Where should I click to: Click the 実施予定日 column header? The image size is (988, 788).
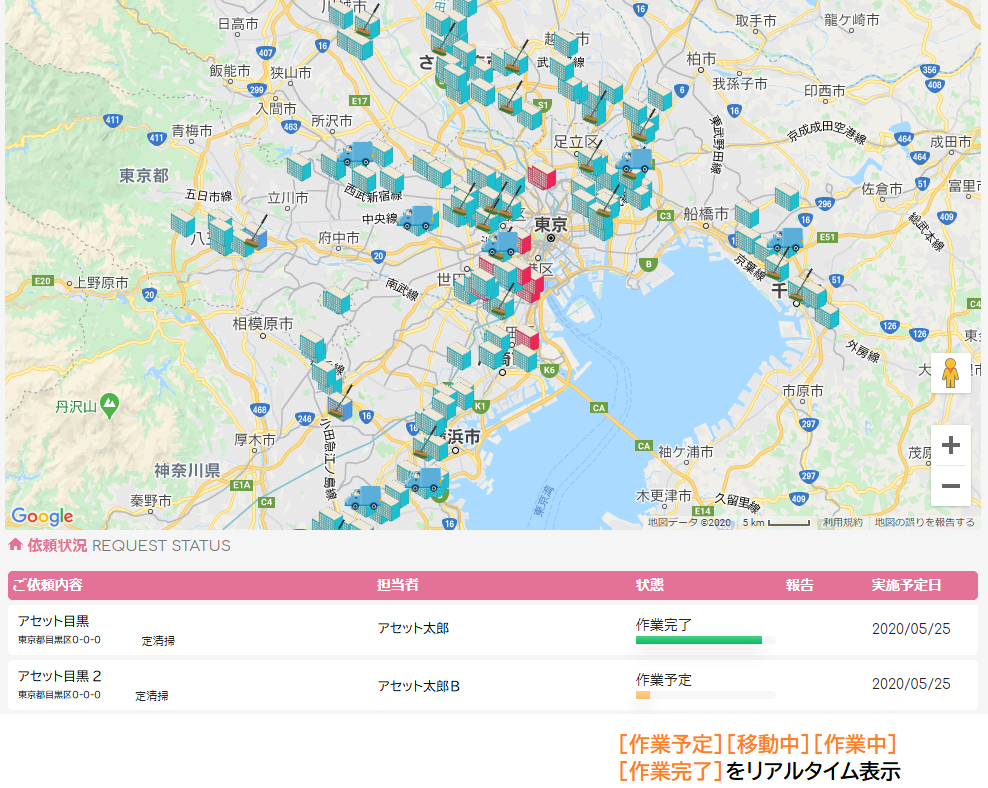(x=906, y=585)
